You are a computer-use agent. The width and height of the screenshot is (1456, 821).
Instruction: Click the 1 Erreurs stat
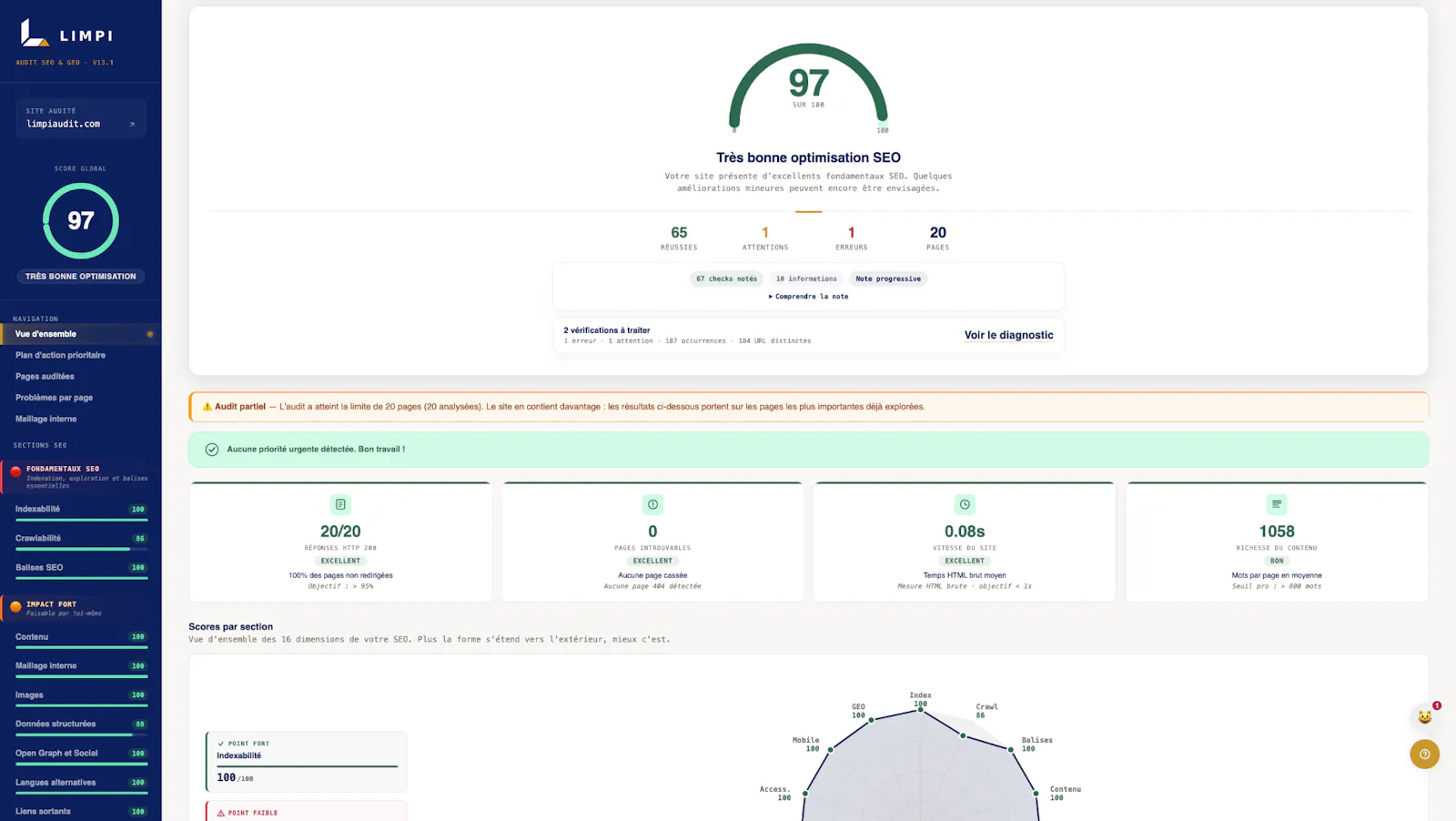pos(851,238)
